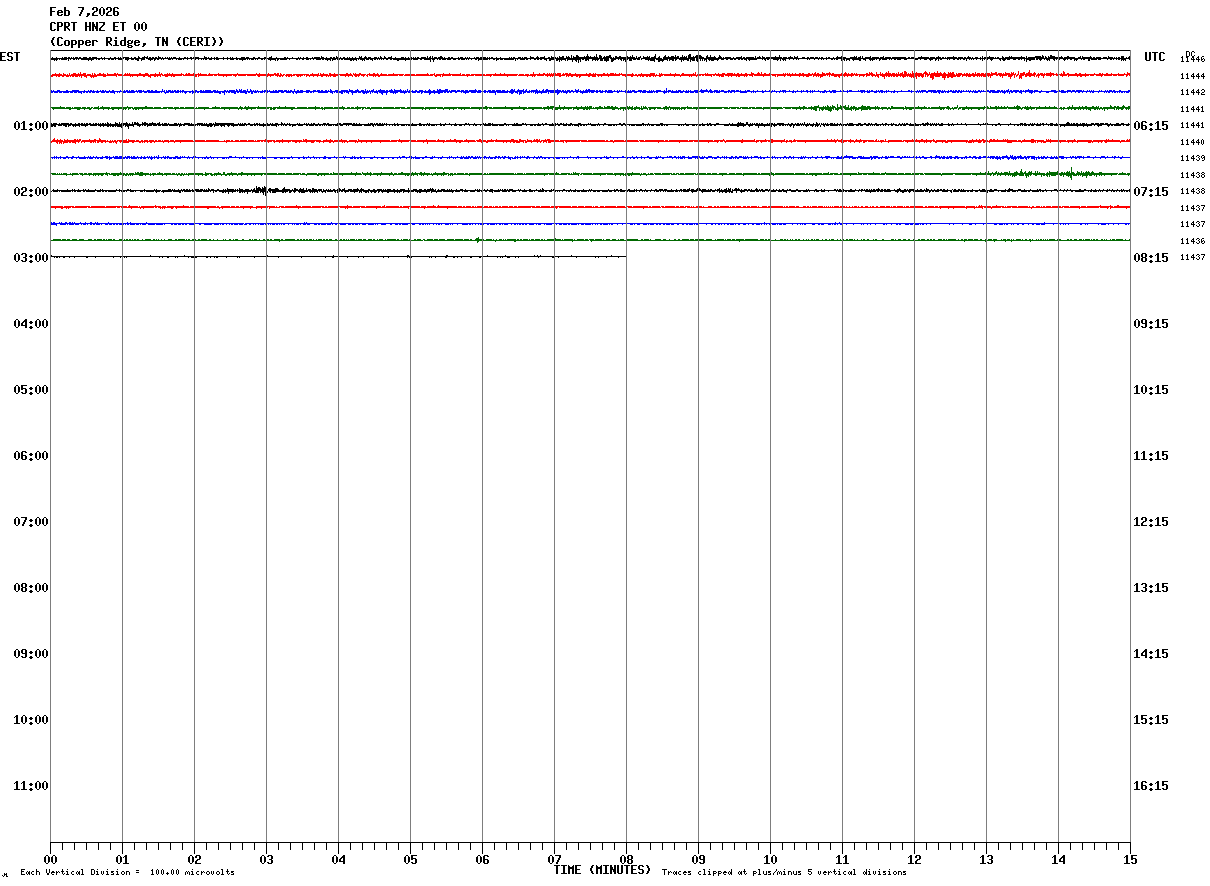Click minute 05 on the time axis
Viewport: 1210px width, 886px height.
tap(410, 860)
